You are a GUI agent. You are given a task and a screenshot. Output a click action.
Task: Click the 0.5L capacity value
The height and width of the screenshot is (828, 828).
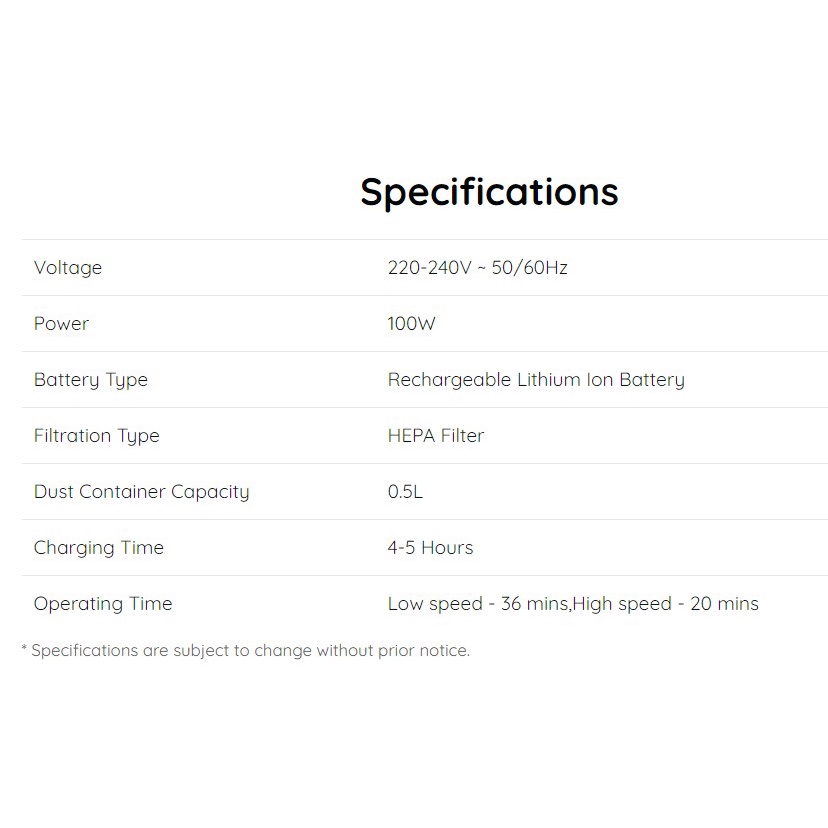406,492
